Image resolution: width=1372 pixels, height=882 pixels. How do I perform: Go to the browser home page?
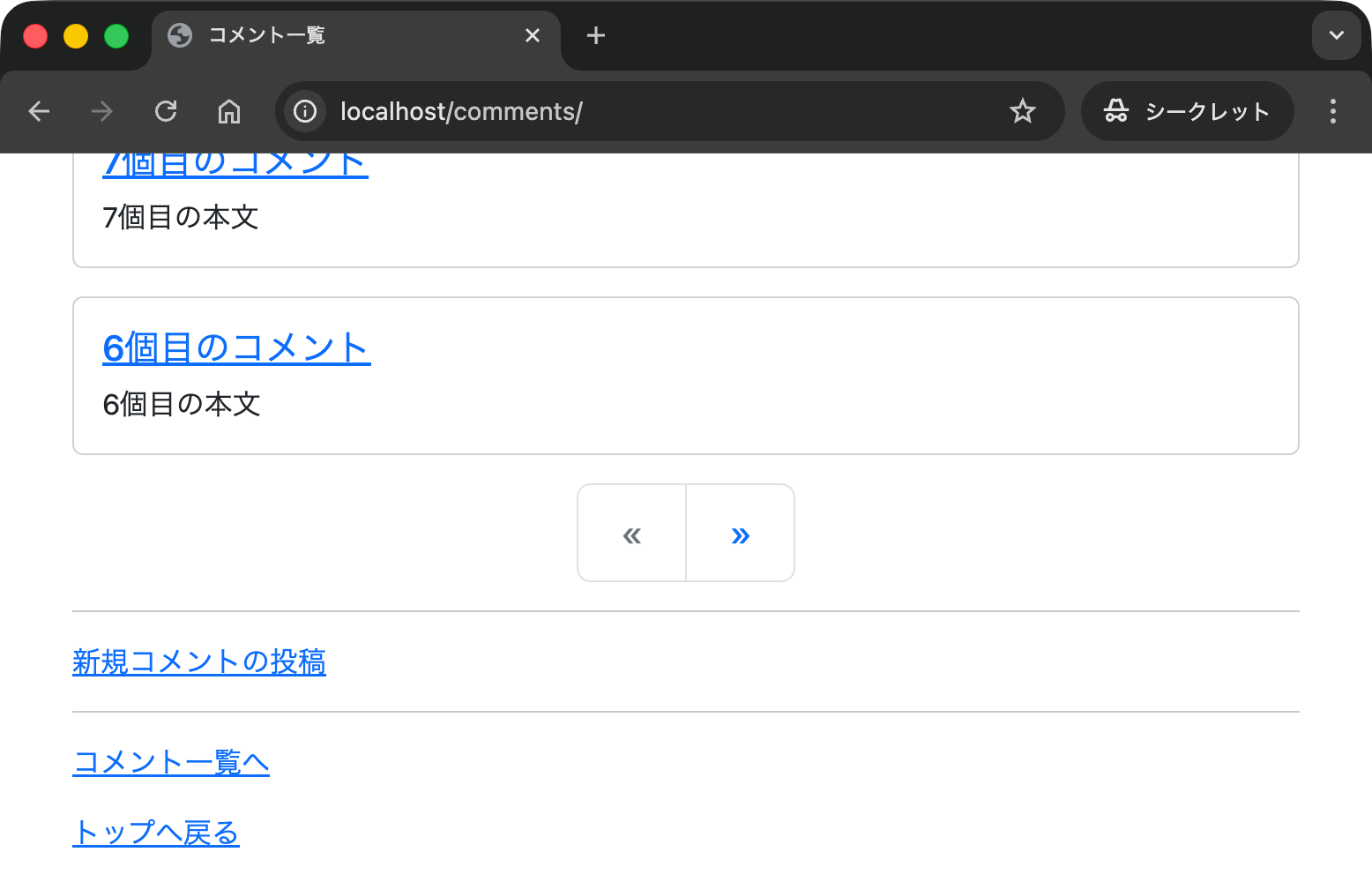click(x=229, y=111)
